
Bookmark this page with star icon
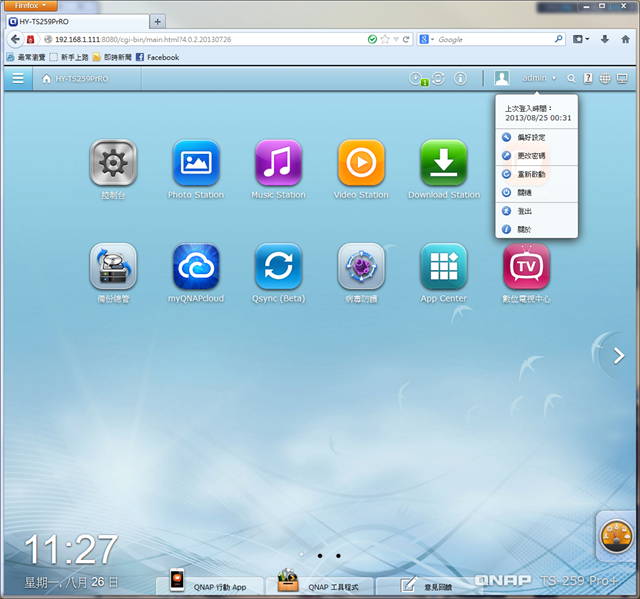[x=385, y=39]
